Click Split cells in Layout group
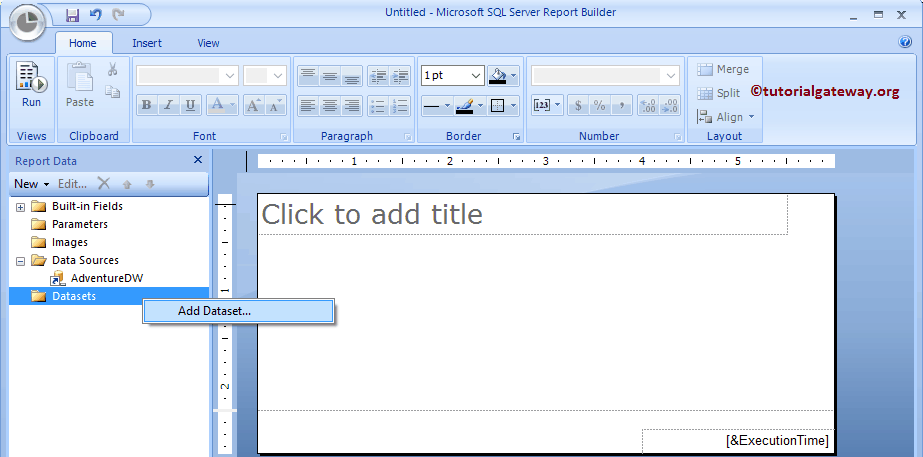This screenshot has height=457, width=923. pos(719,93)
